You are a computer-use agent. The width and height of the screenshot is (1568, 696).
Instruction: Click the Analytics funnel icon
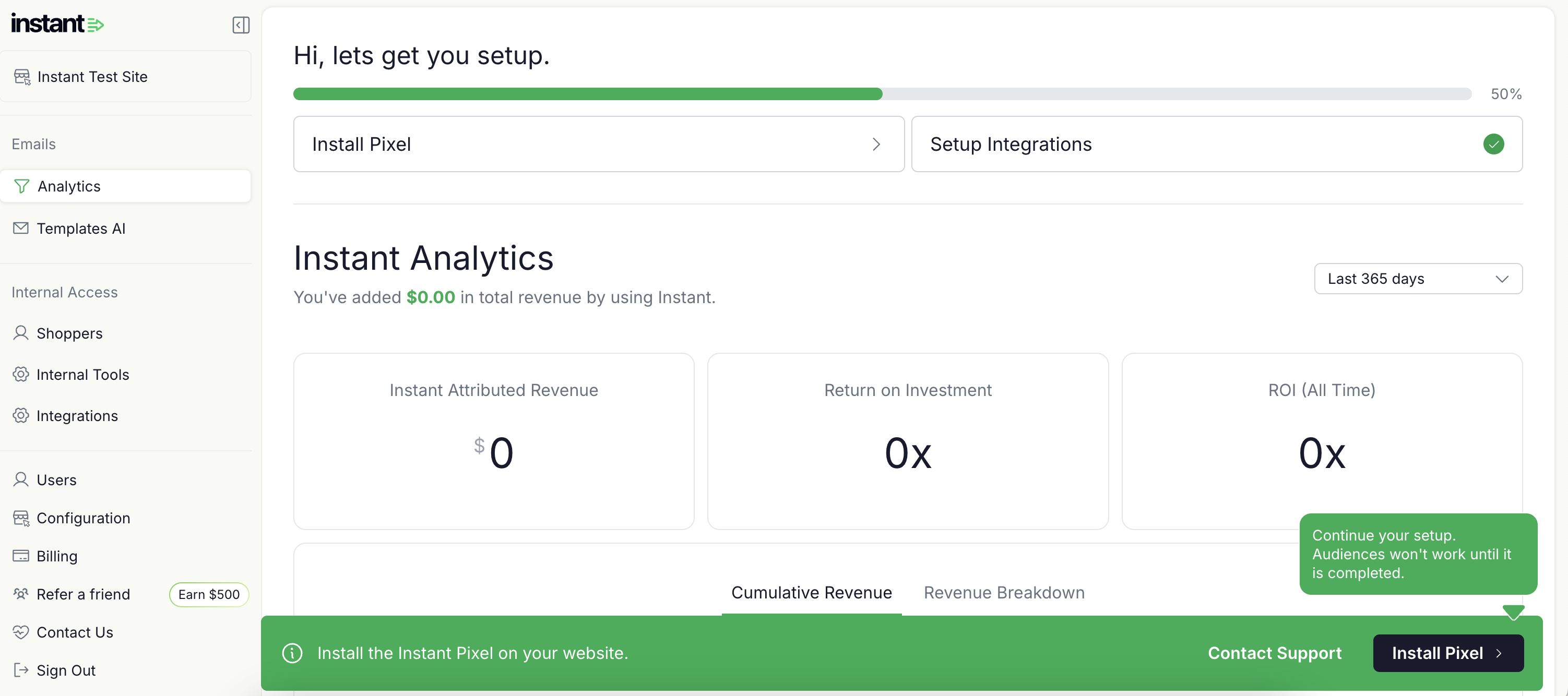click(21, 186)
